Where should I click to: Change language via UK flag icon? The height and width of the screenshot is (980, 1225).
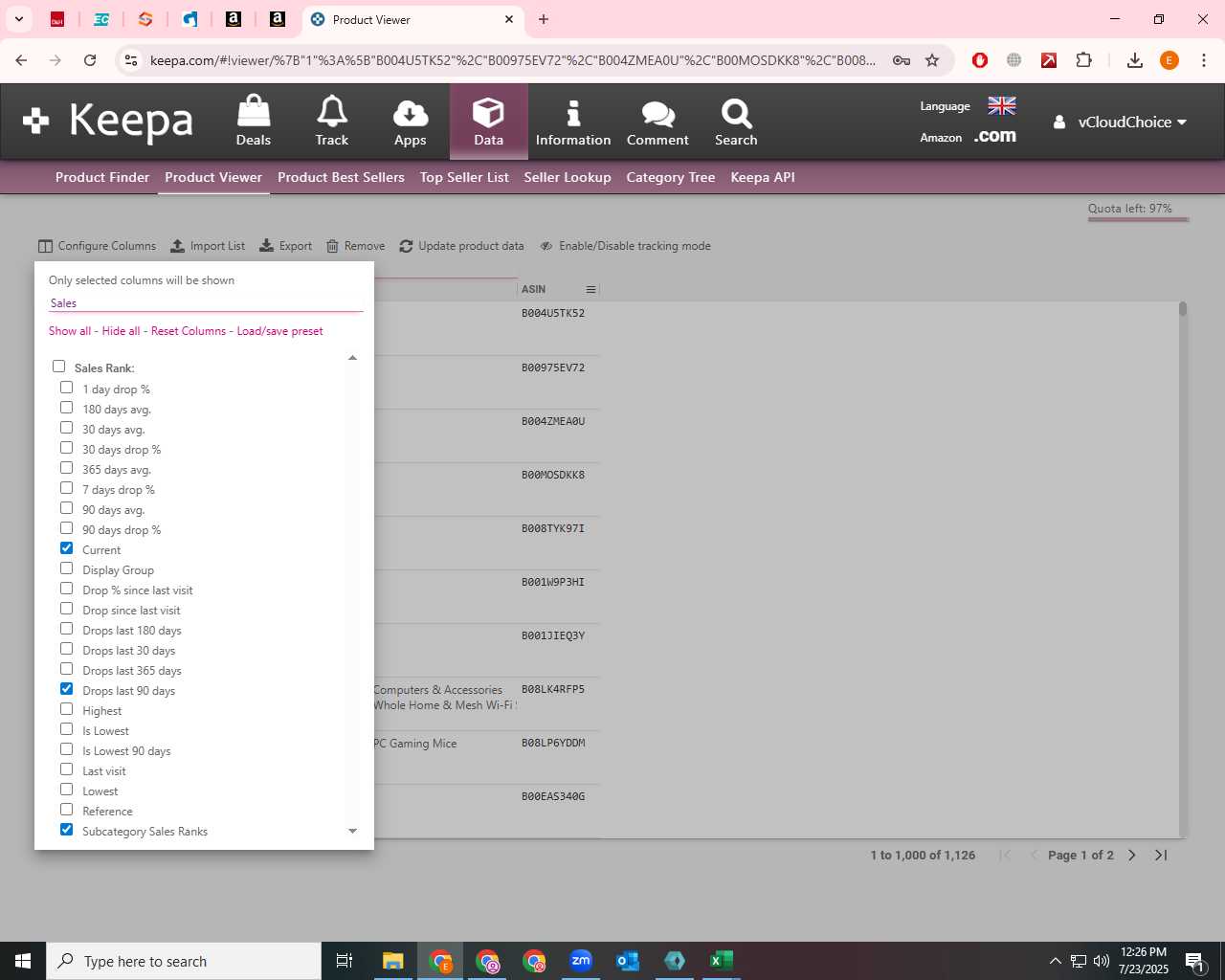pyautogui.click(x=1002, y=105)
